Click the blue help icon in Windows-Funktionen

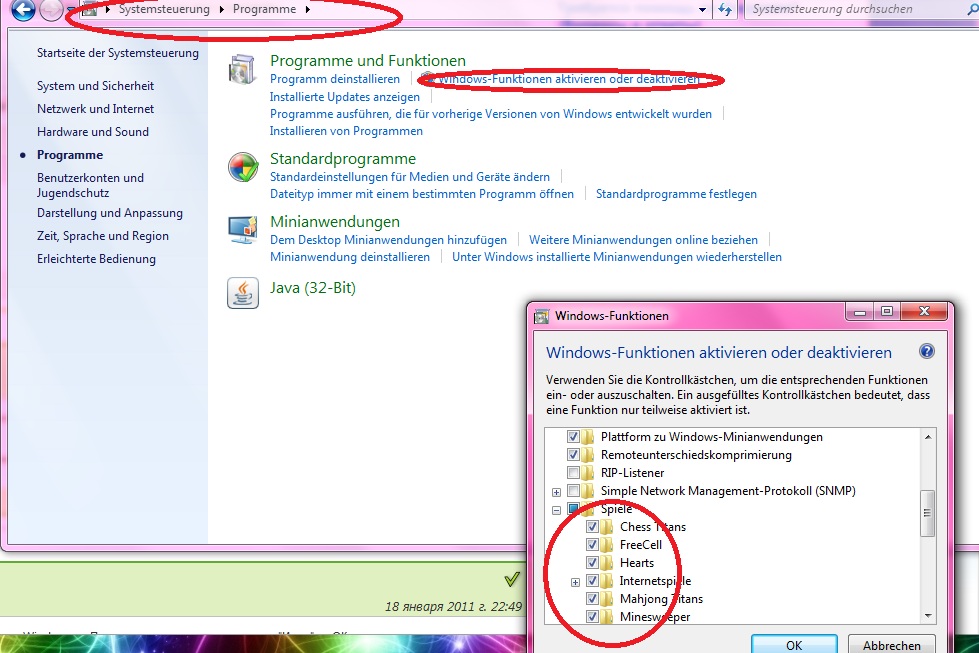926,352
